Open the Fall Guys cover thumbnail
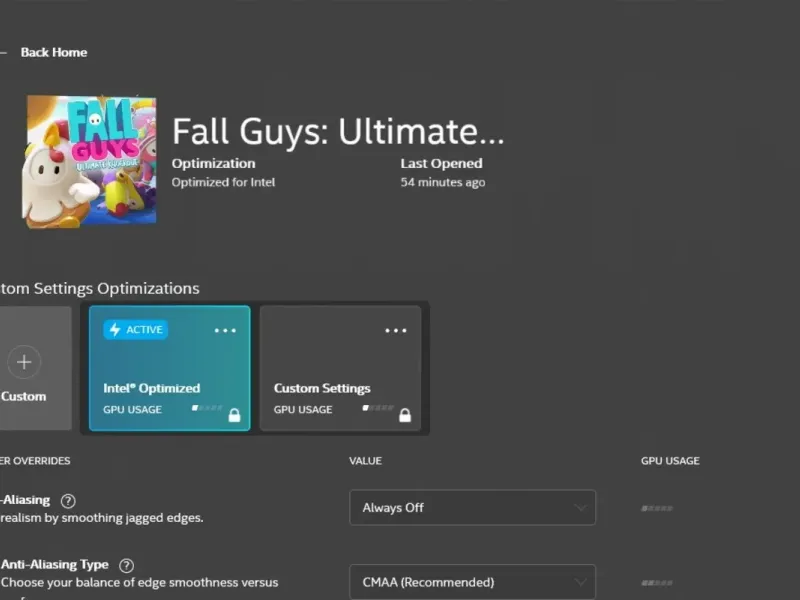 [x=89, y=161]
